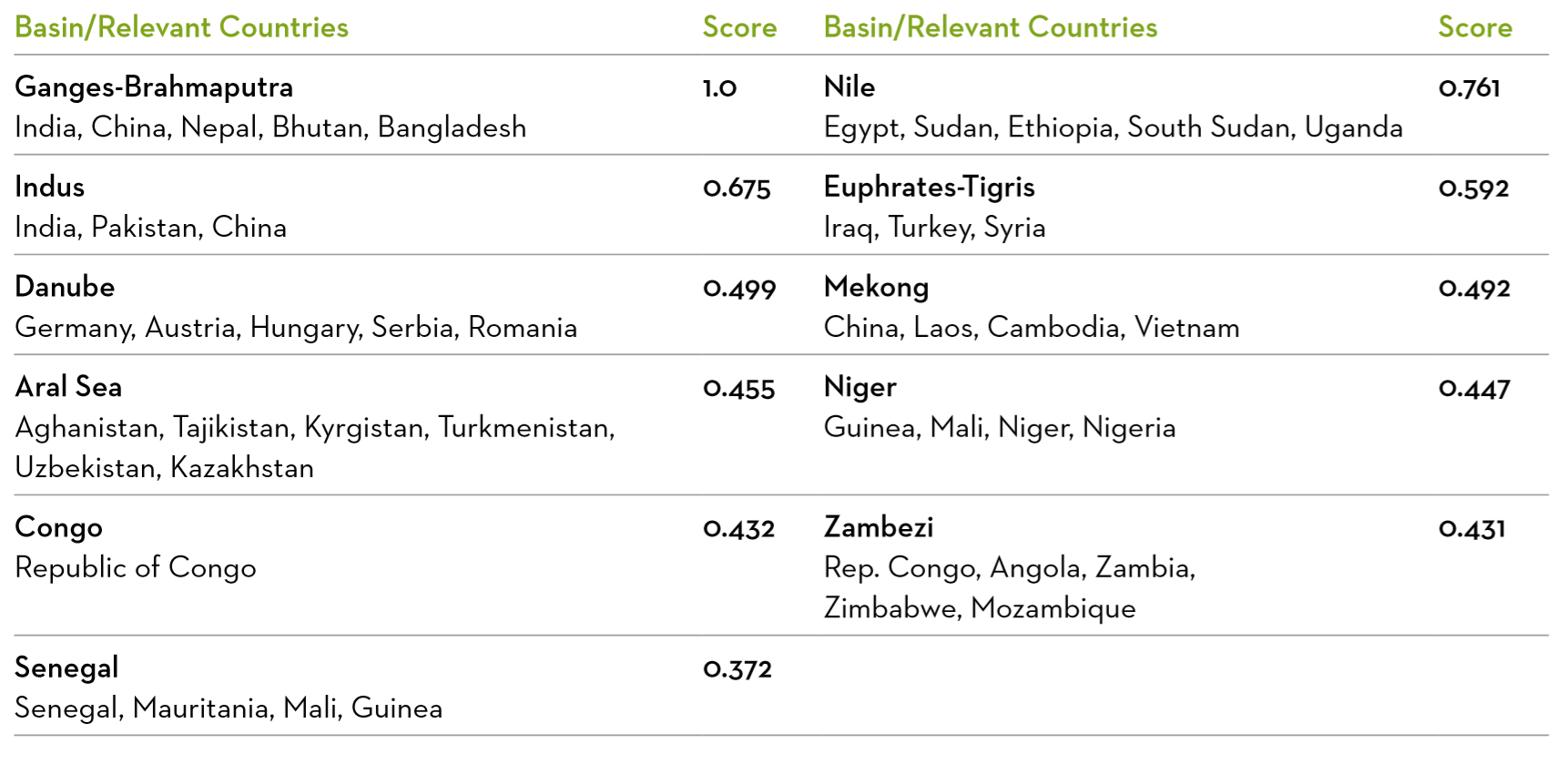Click the Zambezi basin name
This screenshot has height=764, width=1568.
[x=879, y=527]
